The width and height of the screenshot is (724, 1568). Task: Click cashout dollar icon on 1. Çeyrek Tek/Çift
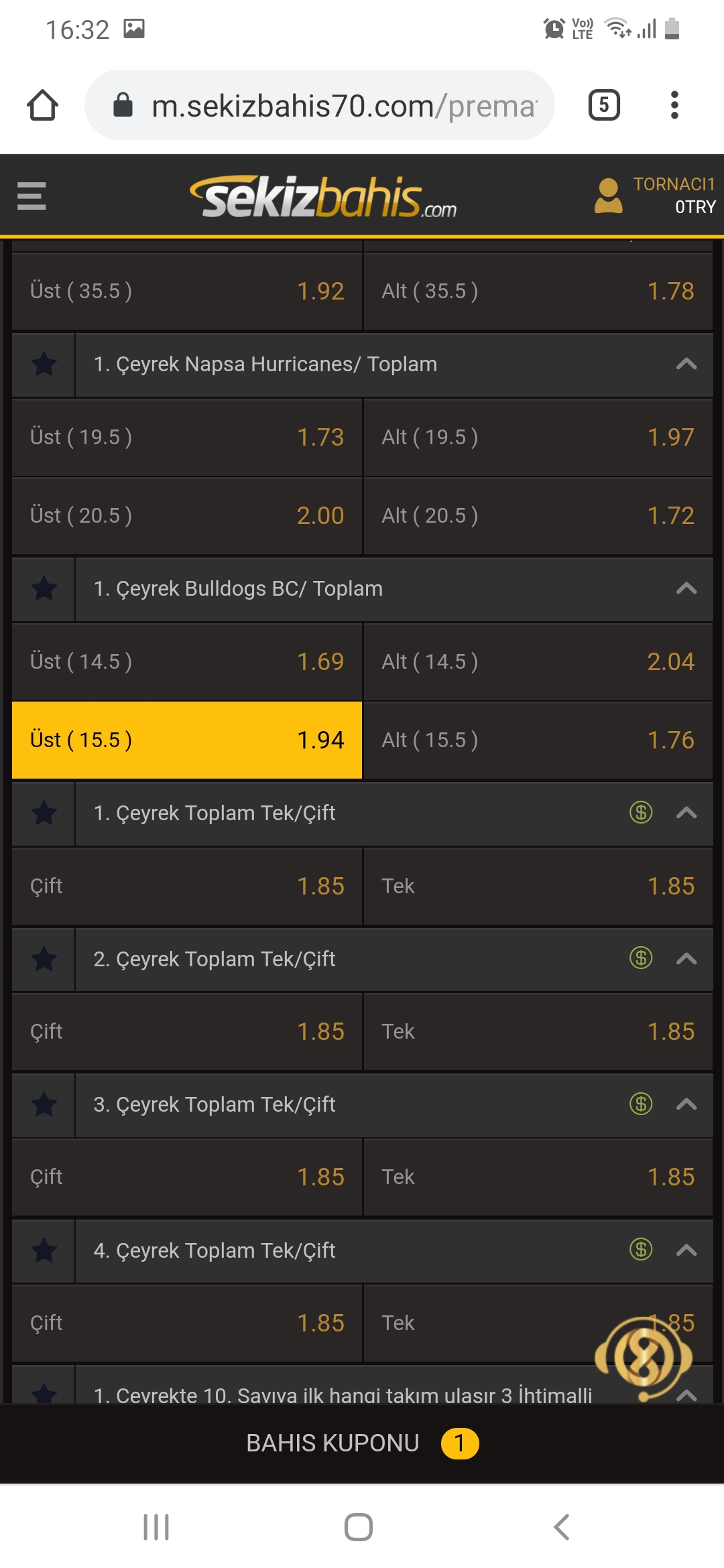(641, 813)
